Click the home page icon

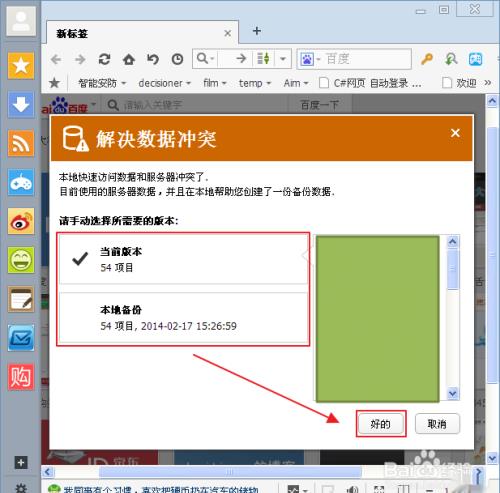pyautogui.click(x=129, y=59)
